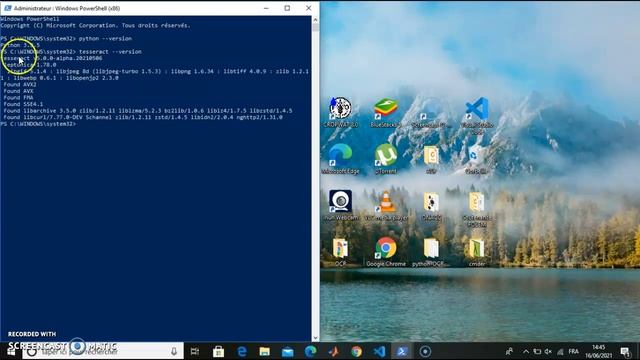The height and width of the screenshot is (360, 640).
Task: Expand the hidden system tray icons chevron
Action: click(526, 351)
